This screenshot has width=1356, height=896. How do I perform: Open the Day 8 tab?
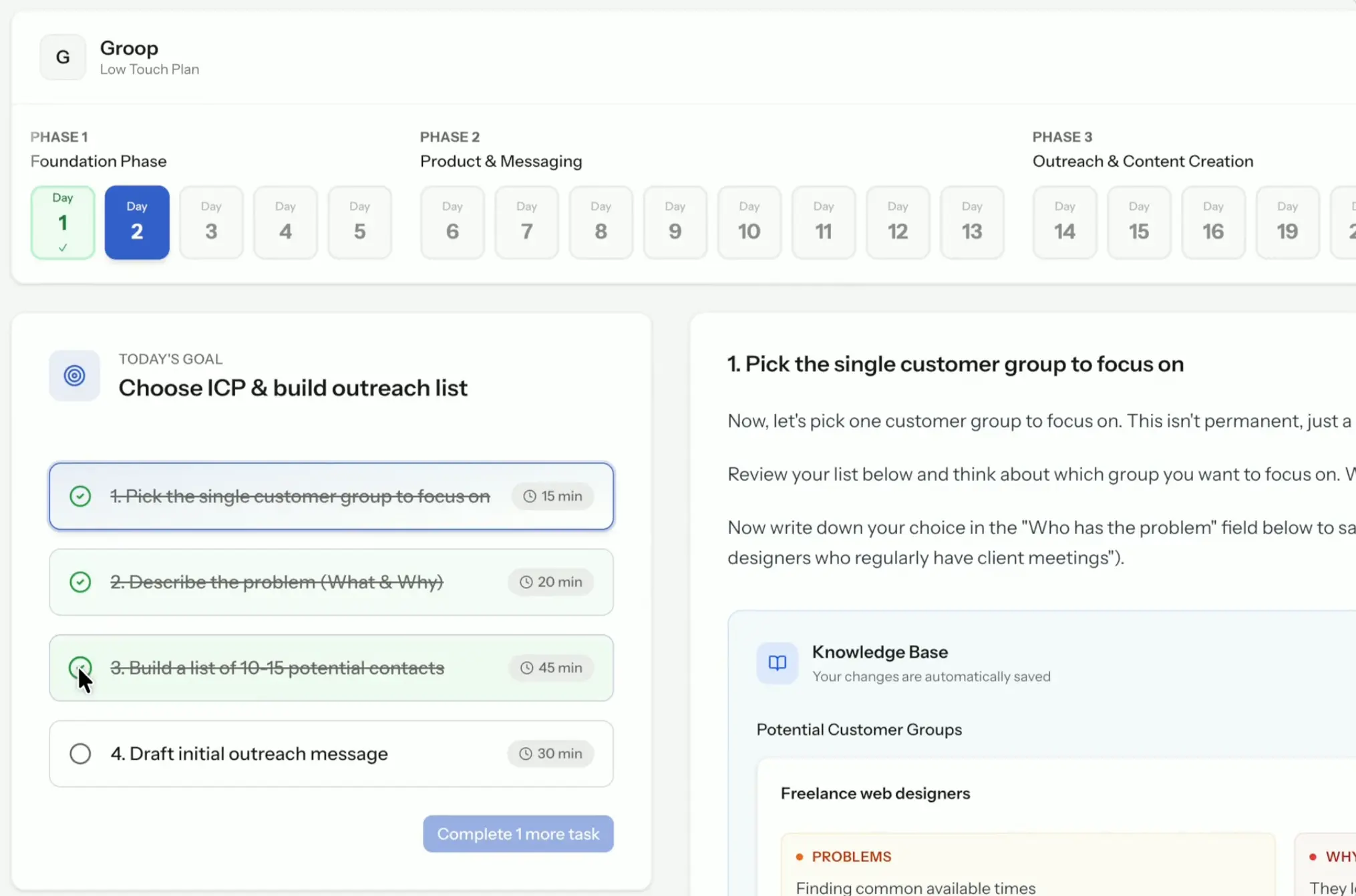click(601, 222)
